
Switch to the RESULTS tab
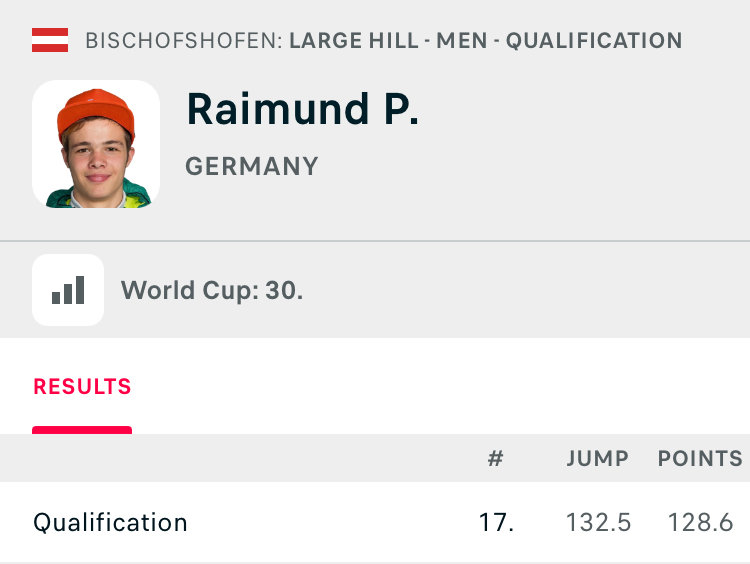[x=82, y=387]
